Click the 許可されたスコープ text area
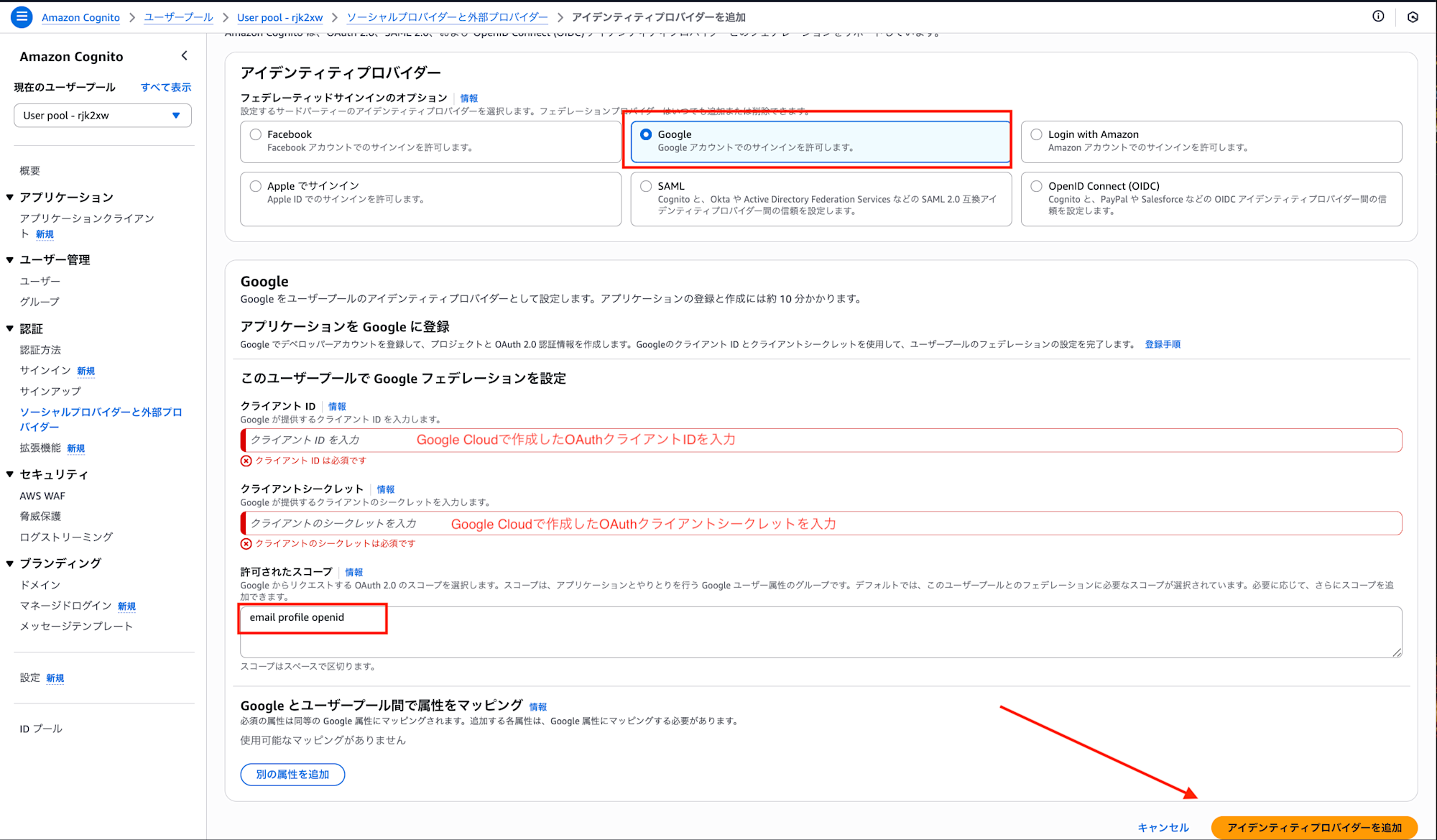The image size is (1437, 840). tap(821, 632)
